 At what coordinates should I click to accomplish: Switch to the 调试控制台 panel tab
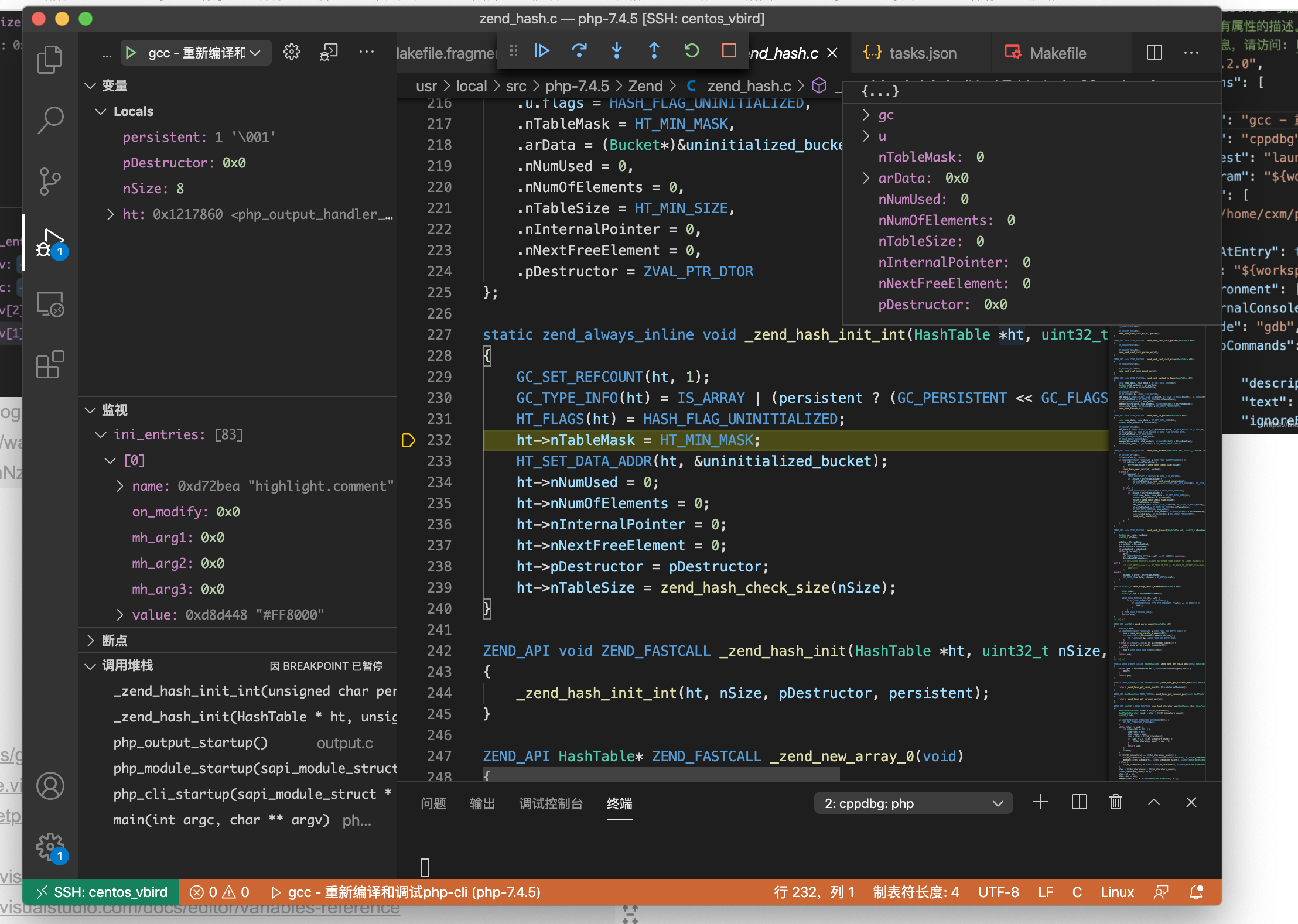pyautogui.click(x=551, y=803)
